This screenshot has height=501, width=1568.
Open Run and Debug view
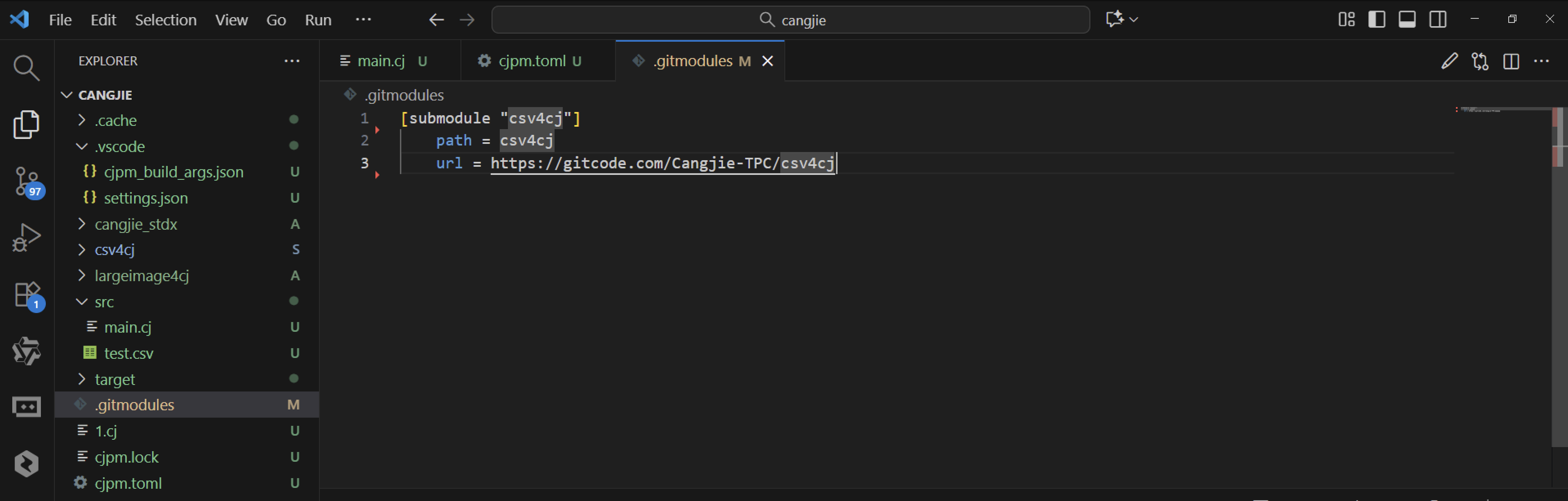pyautogui.click(x=26, y=237)
